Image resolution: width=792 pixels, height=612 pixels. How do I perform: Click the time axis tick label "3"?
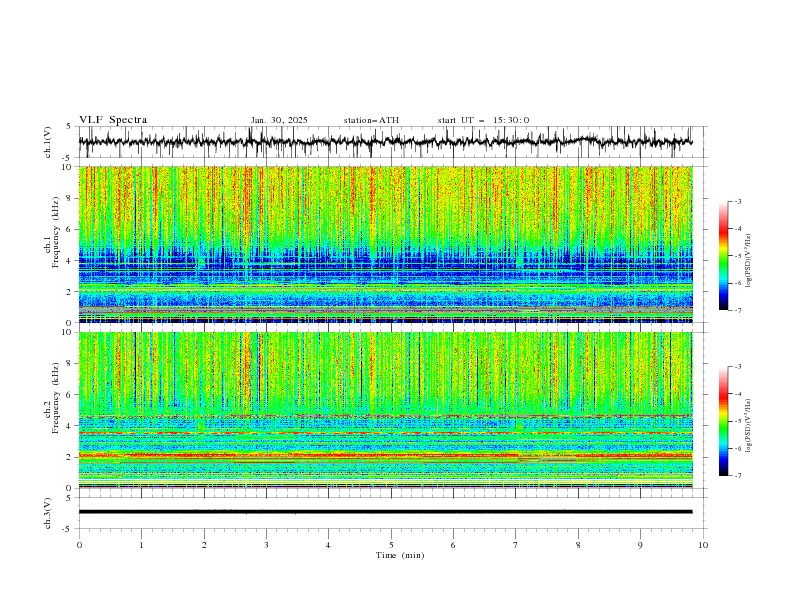pyautogui.click(x=266, y=545)
